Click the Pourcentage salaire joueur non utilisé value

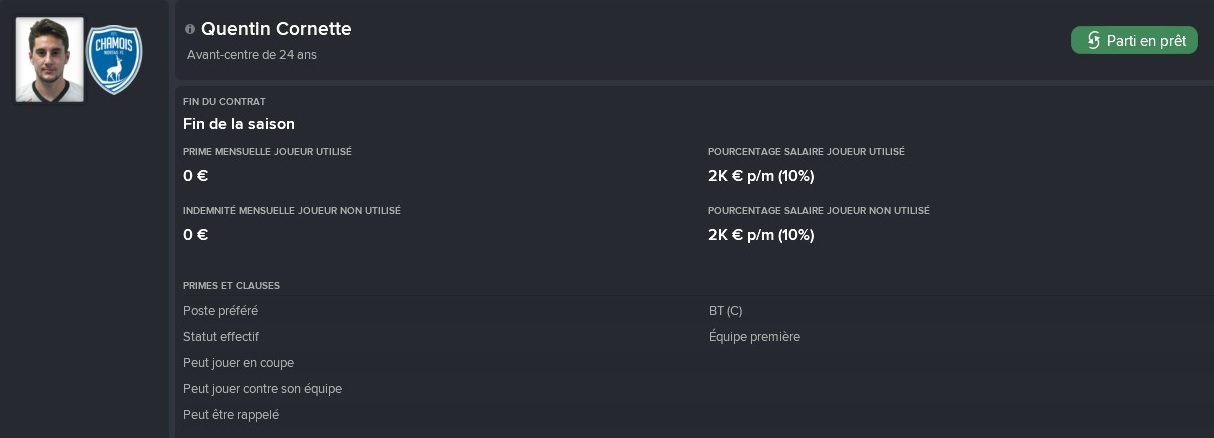pos(761,235)
